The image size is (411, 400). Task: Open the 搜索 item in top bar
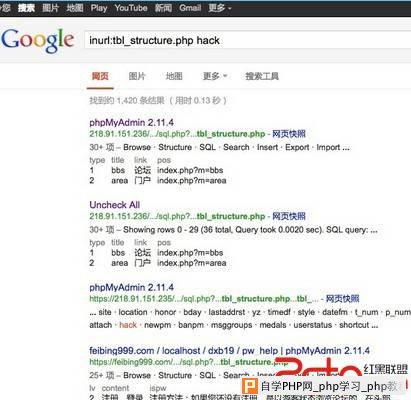(26, 8)
